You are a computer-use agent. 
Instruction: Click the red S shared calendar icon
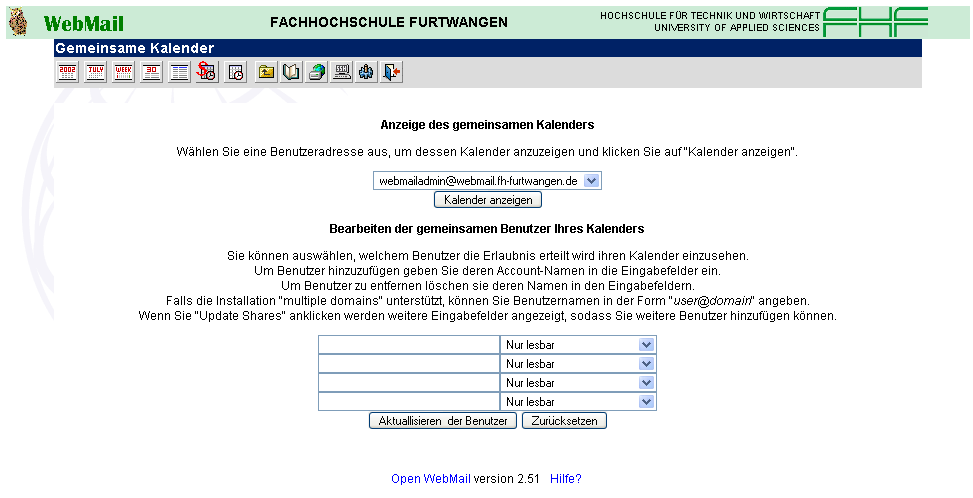click(x=207, y=72)
